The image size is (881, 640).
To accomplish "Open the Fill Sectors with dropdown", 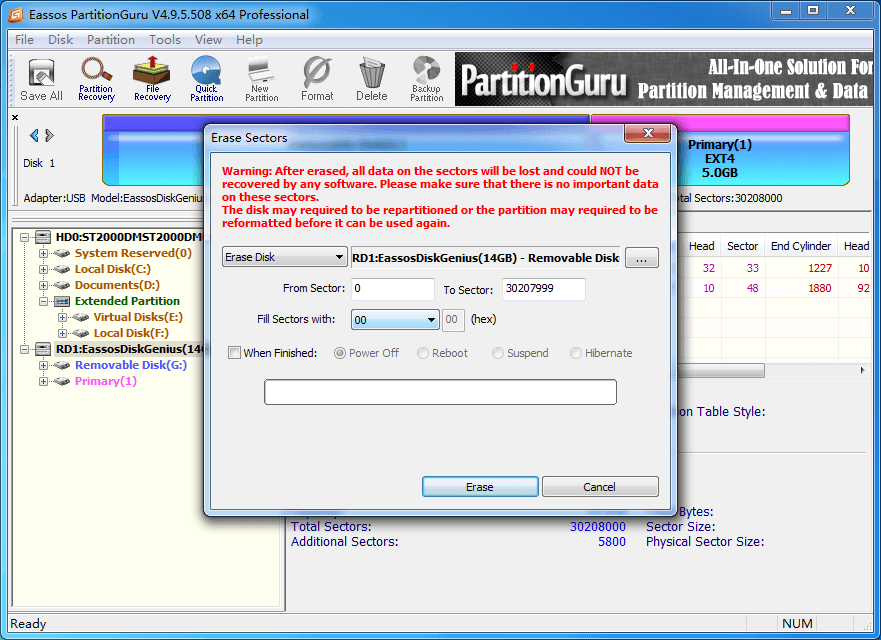I will pos(395,320).
